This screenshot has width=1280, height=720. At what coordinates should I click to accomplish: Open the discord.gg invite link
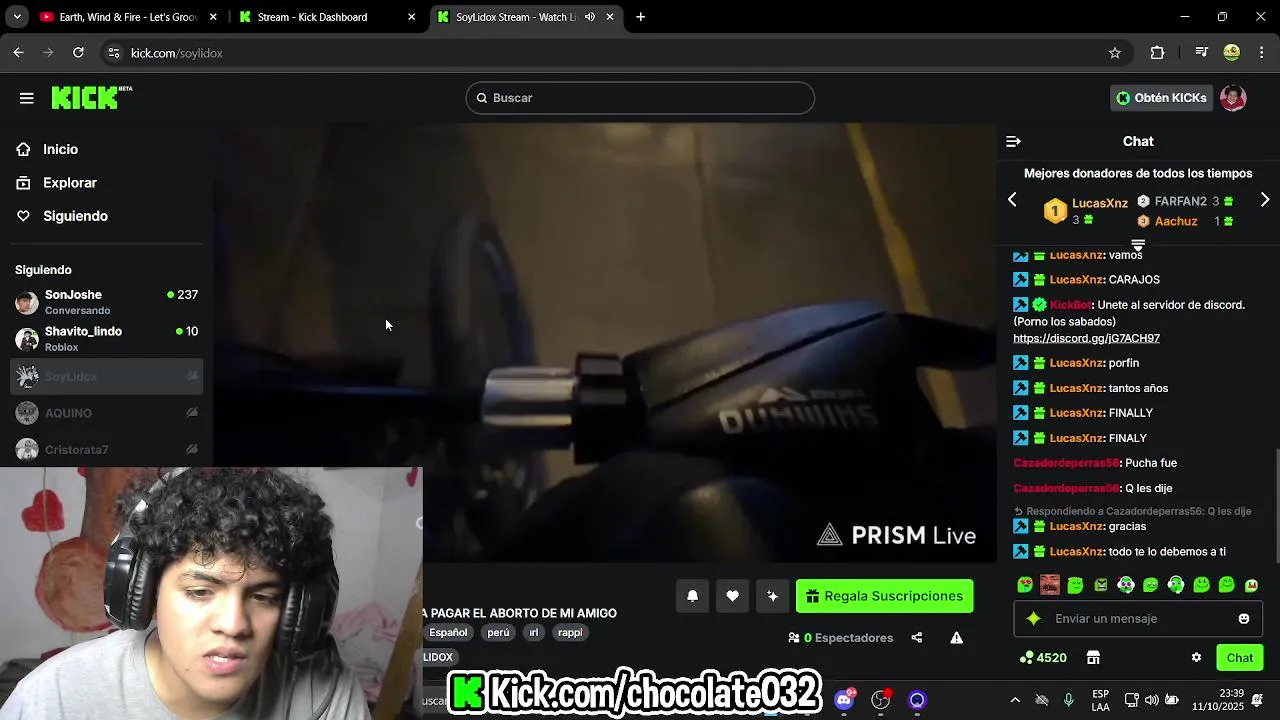1086,338
